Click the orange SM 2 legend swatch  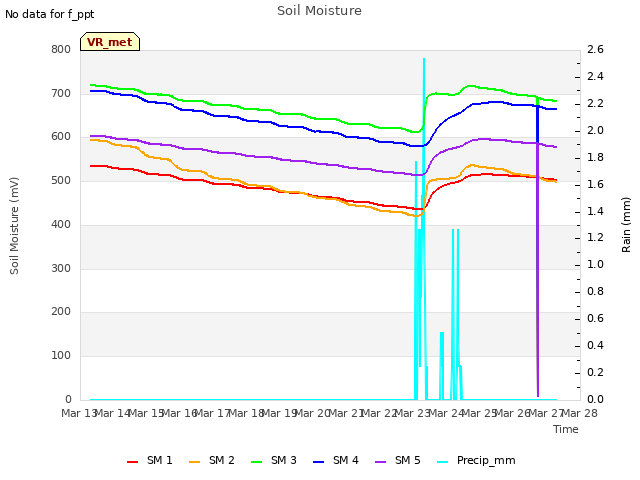pos(194,462)
